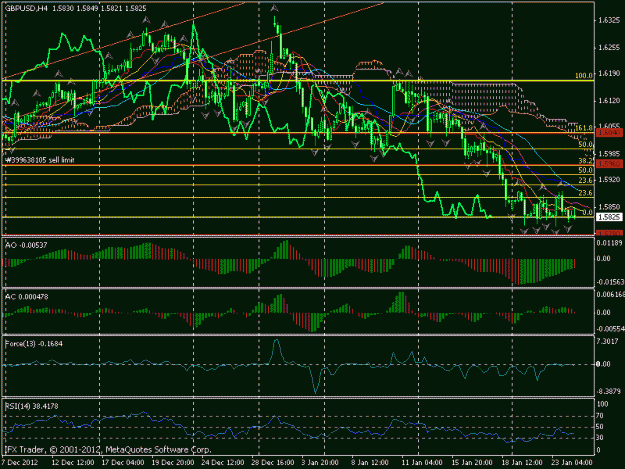Select the 100.0 Fibonacci level label

click(584, 76)
